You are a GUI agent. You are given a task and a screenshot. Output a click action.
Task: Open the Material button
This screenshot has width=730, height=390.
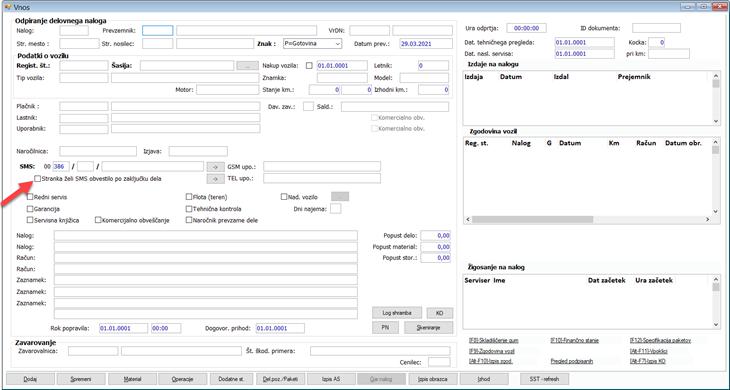pyautogui.click(x=132, y=379)
